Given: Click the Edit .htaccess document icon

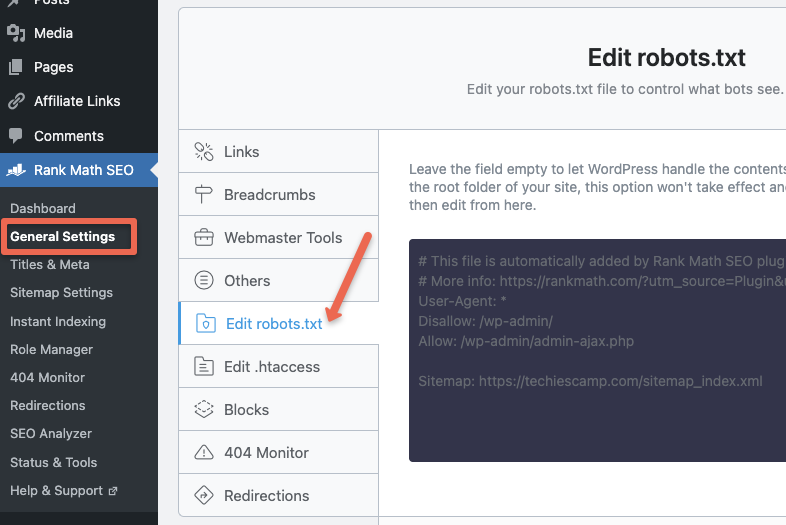Looking at the screenshot, I should click(x=204, y=367).
